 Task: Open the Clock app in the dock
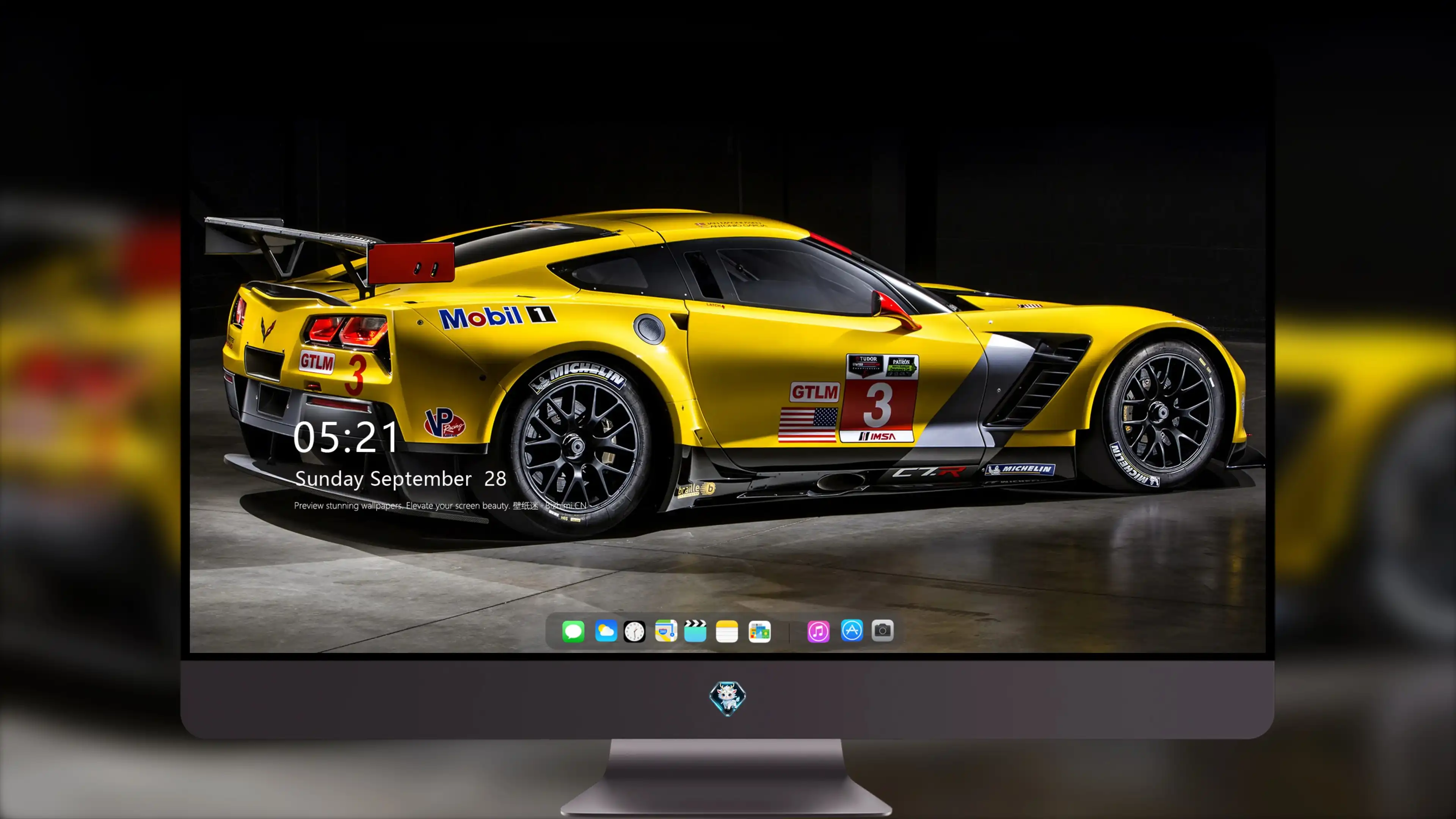click(634, 631)
